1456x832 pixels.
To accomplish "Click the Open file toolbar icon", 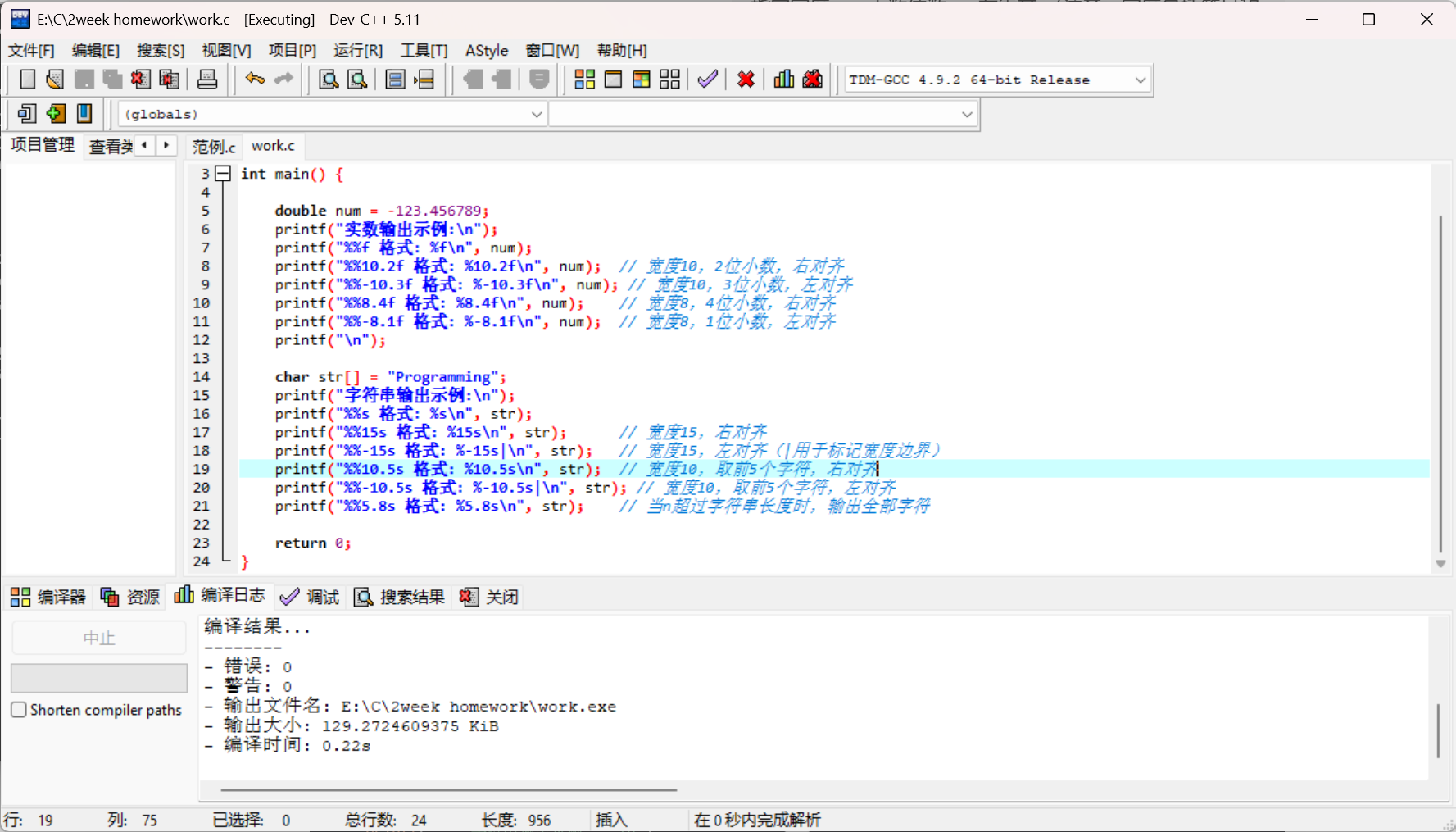I will [55, 80].
